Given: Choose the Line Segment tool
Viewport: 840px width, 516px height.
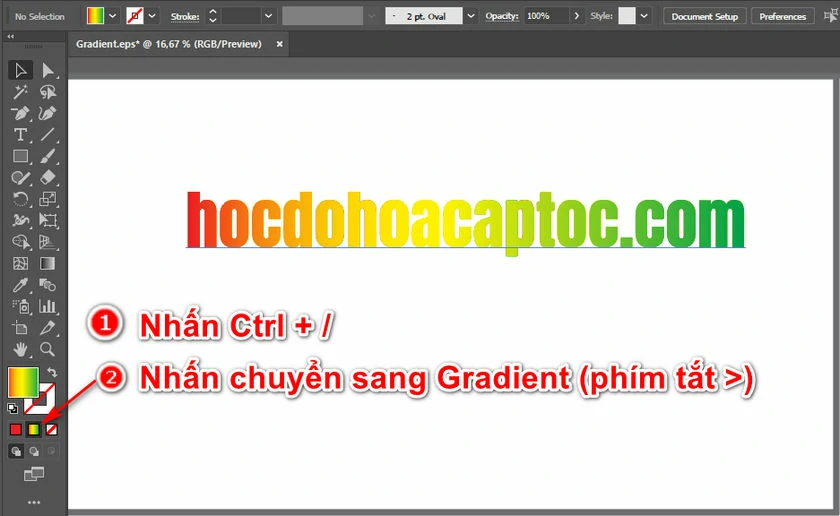Looking at the screenshot, I should tap(48, 134).
